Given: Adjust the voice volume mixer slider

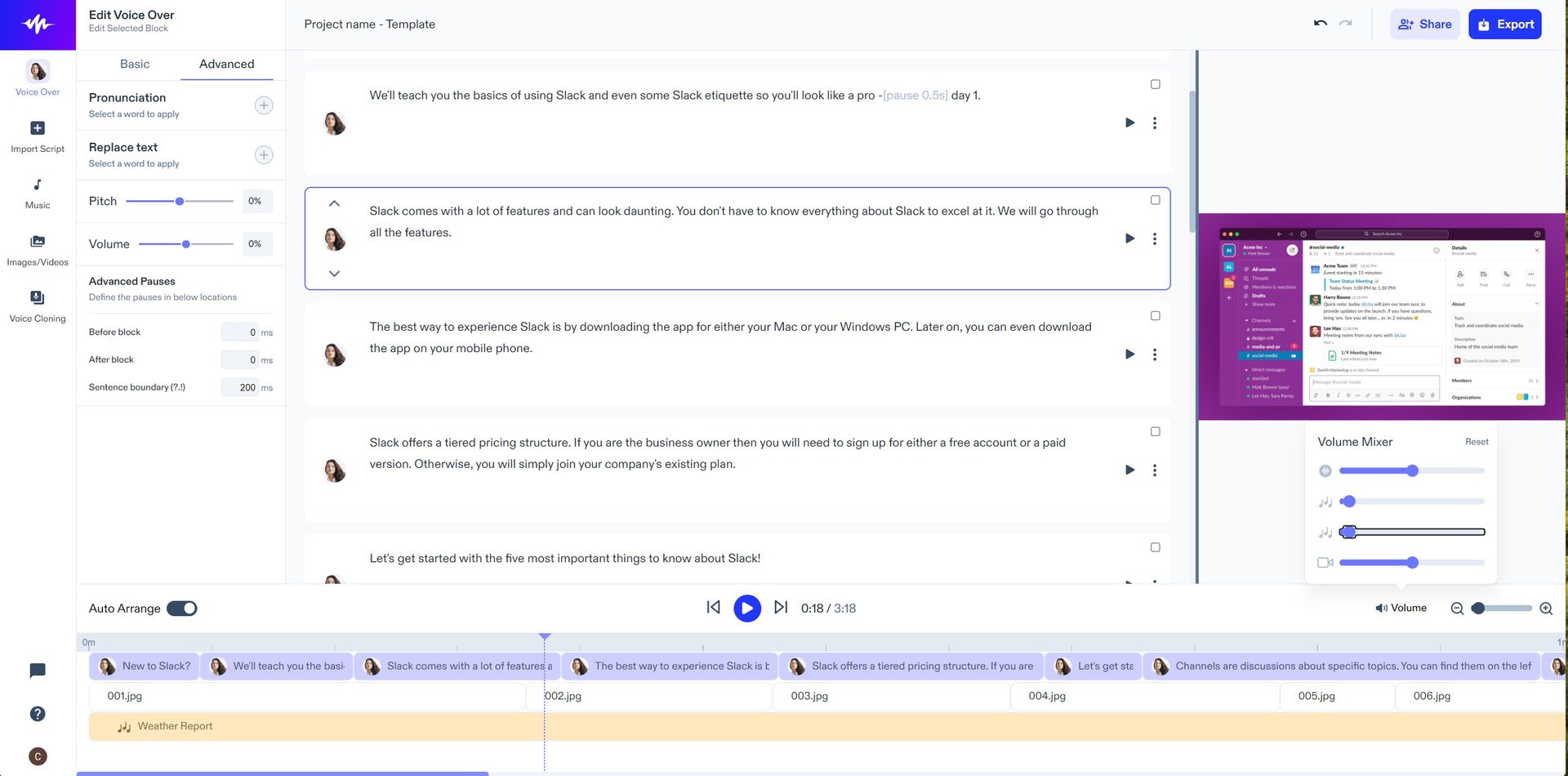Looking at the screenshot, I should pos(1412,471).
